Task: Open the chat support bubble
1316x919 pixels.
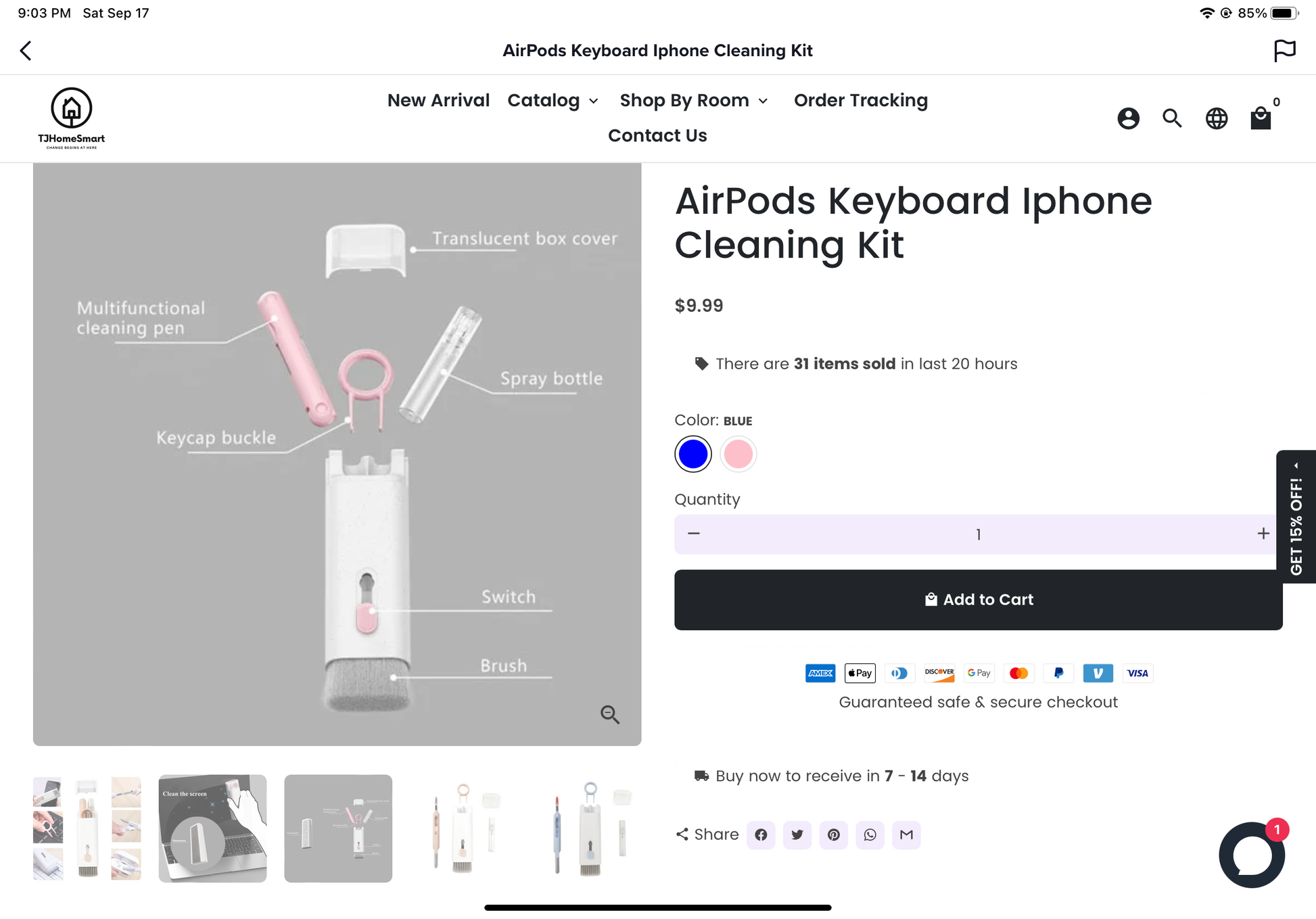Action: 1252,855
